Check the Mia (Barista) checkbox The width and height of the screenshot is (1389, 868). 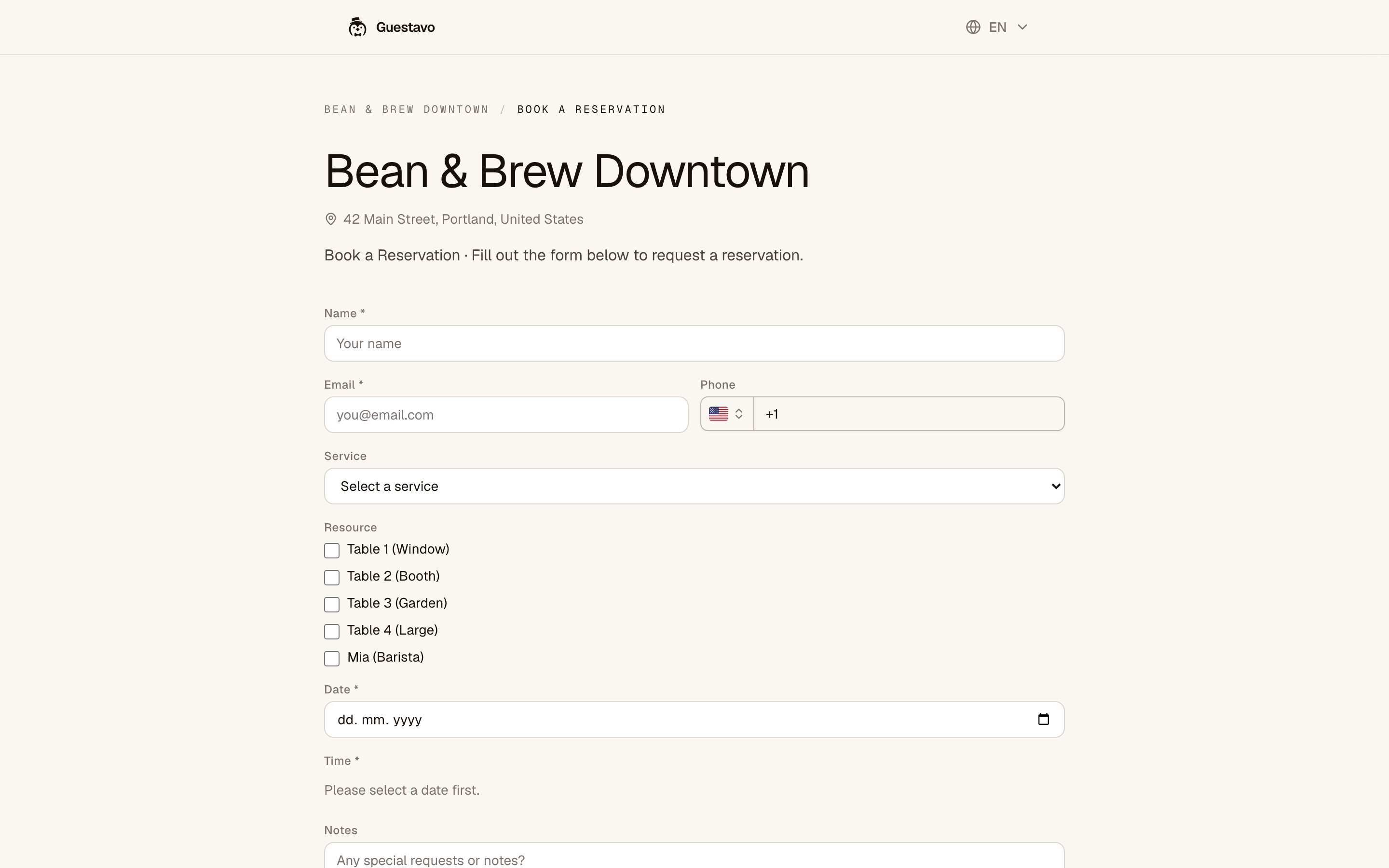pos(332,658)
